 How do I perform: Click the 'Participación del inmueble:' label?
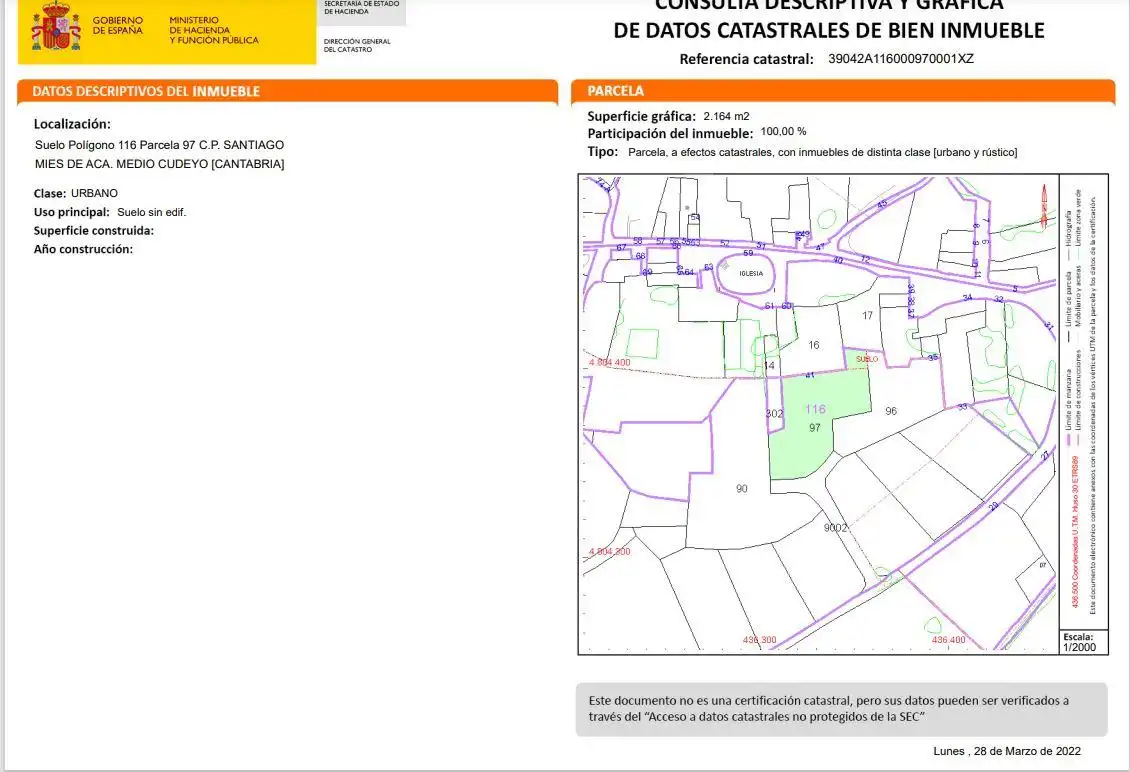(670, 133)
